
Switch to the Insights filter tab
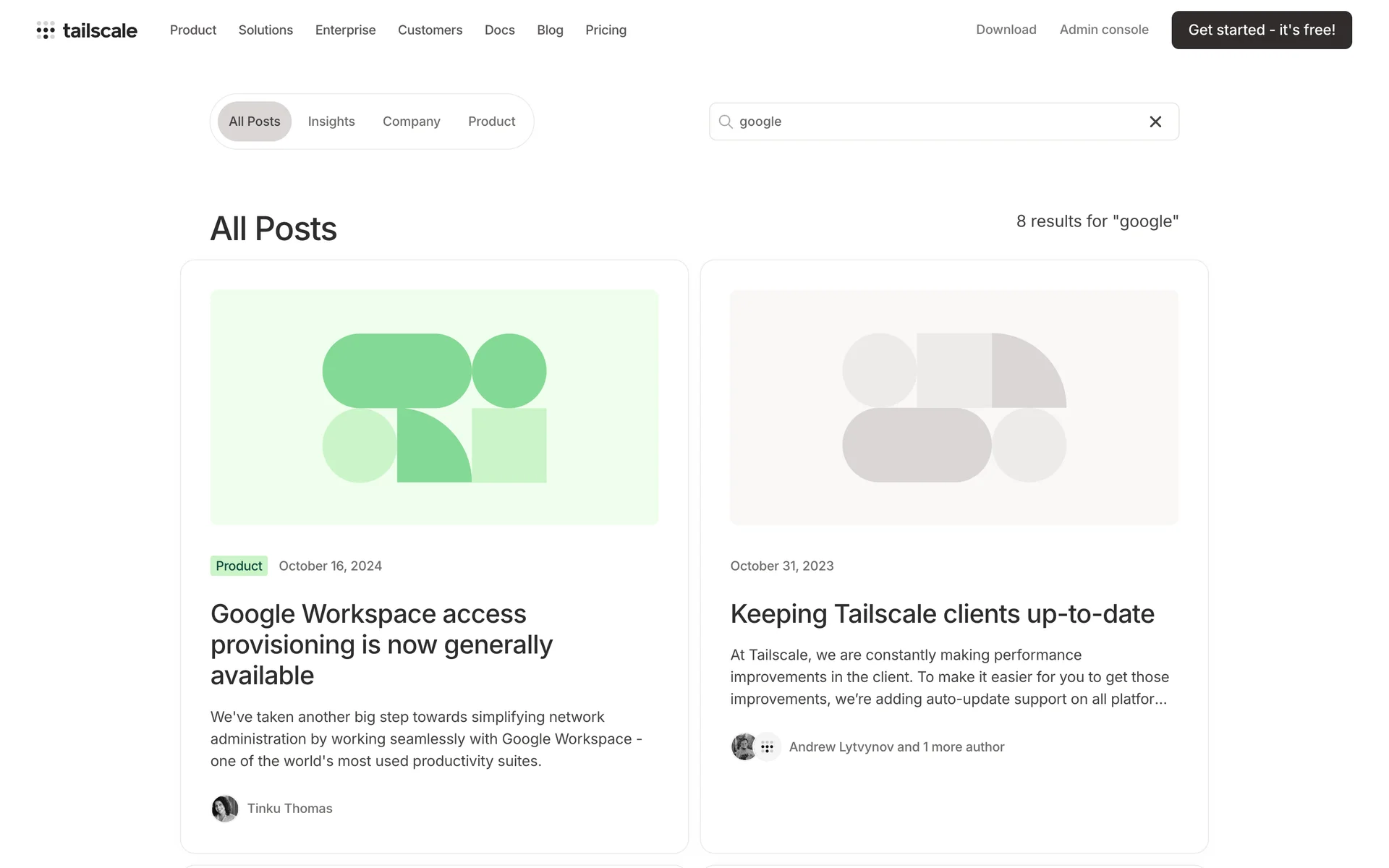331,122
